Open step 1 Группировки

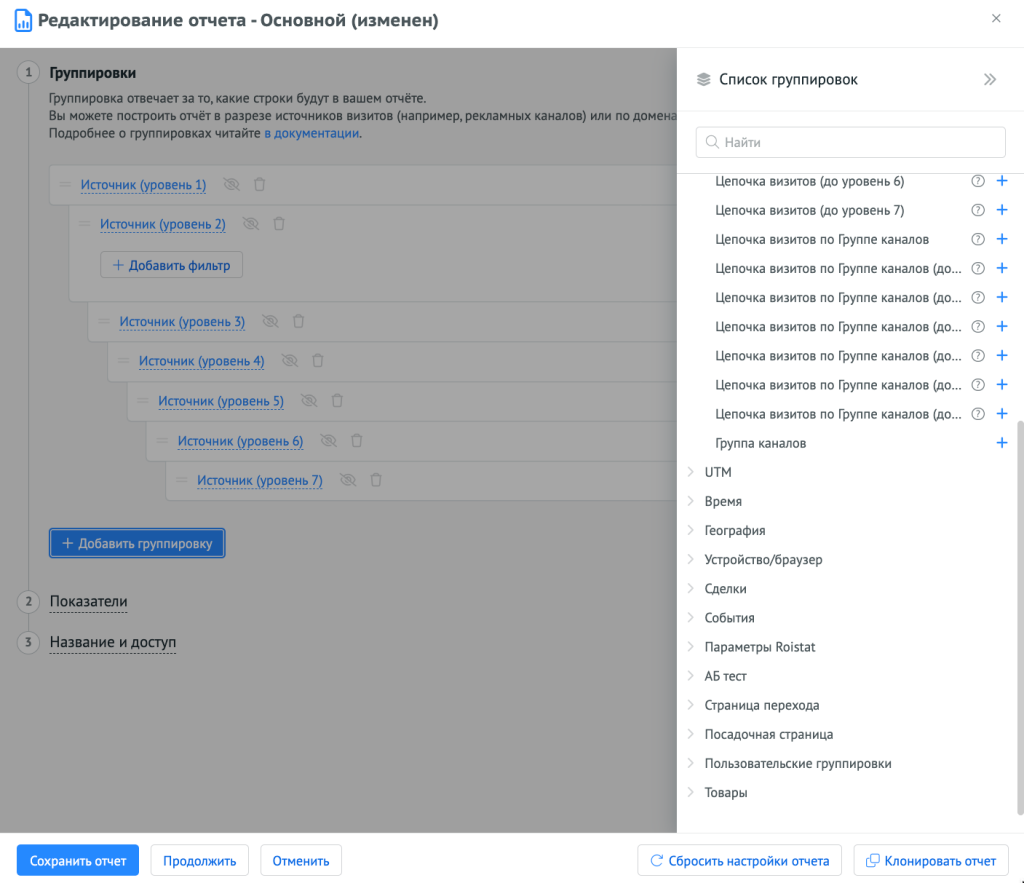tap(93, 72)
